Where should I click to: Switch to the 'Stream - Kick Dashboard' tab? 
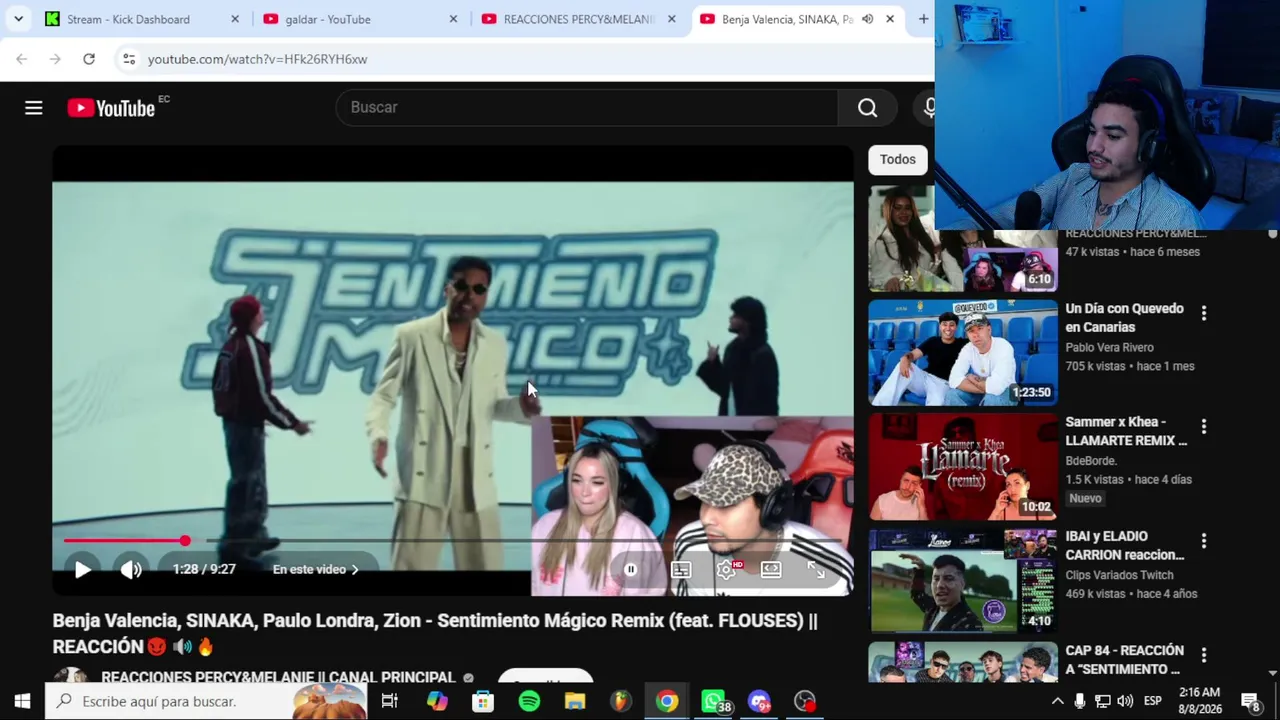(x=140, y=19)
